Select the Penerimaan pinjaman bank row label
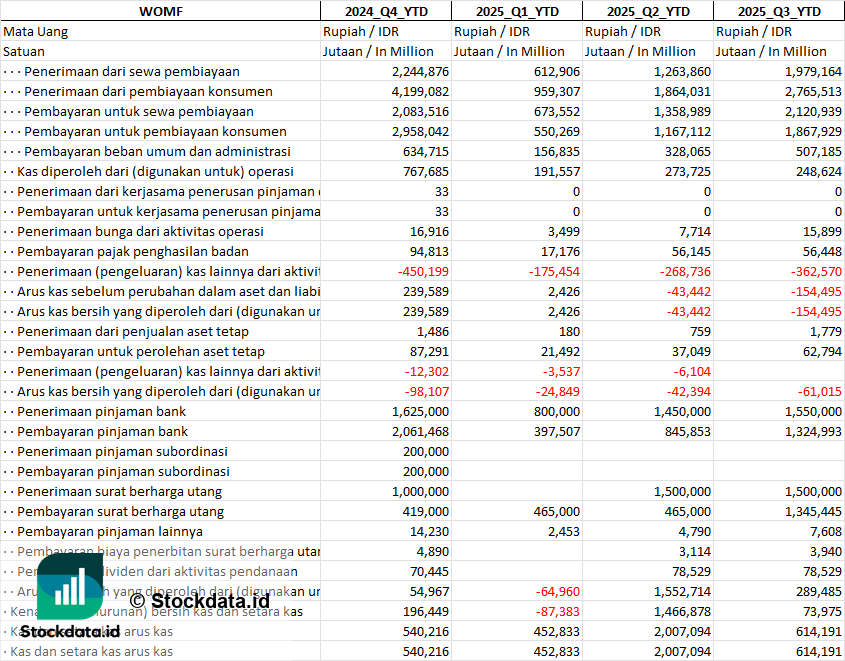Viewport: 845px width, 661px height. (101, 411)
